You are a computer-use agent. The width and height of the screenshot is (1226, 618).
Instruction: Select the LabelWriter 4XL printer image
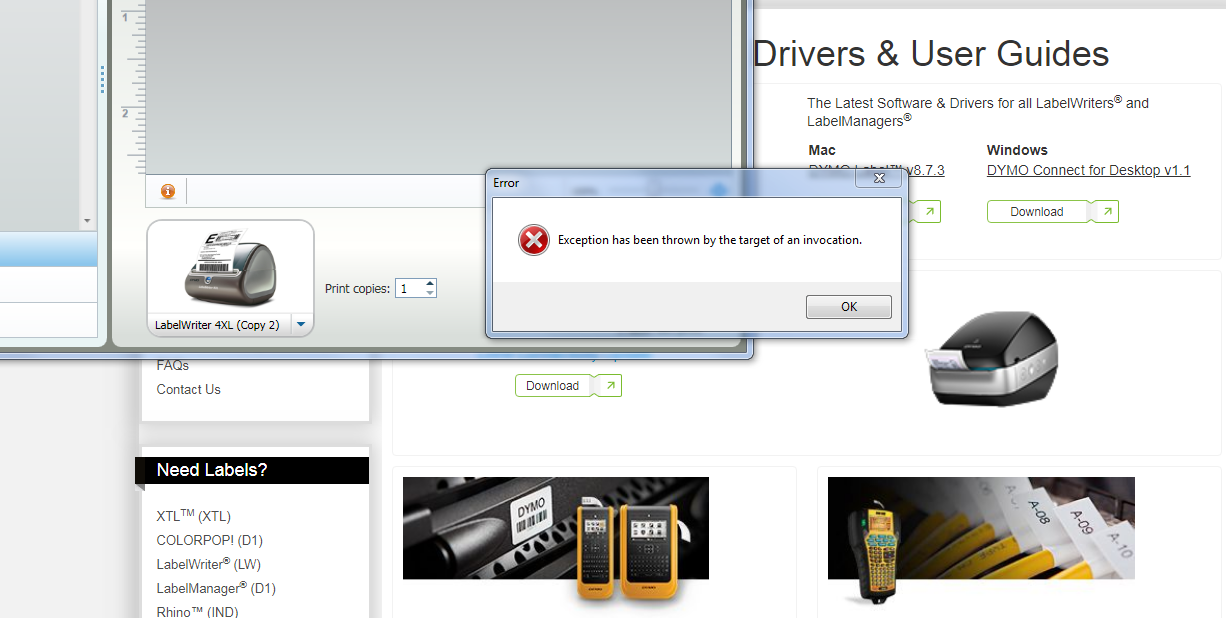coord(230,268)
